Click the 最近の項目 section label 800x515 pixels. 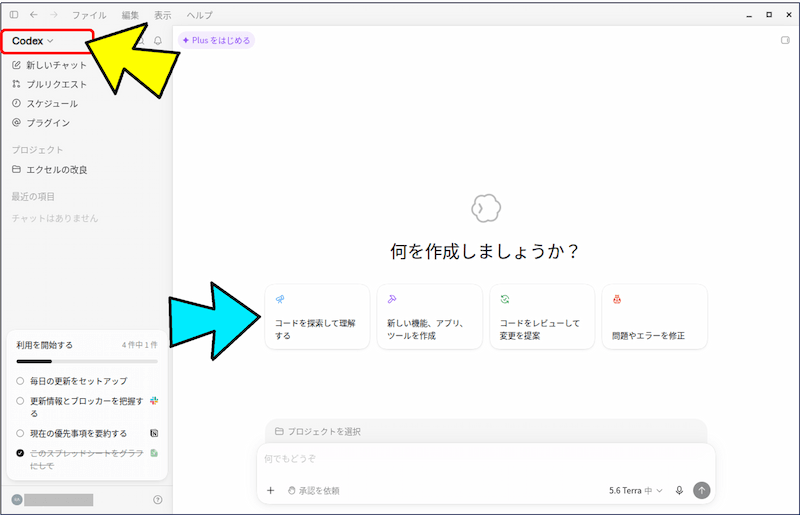pyautogui.click(x=33, y=197)
